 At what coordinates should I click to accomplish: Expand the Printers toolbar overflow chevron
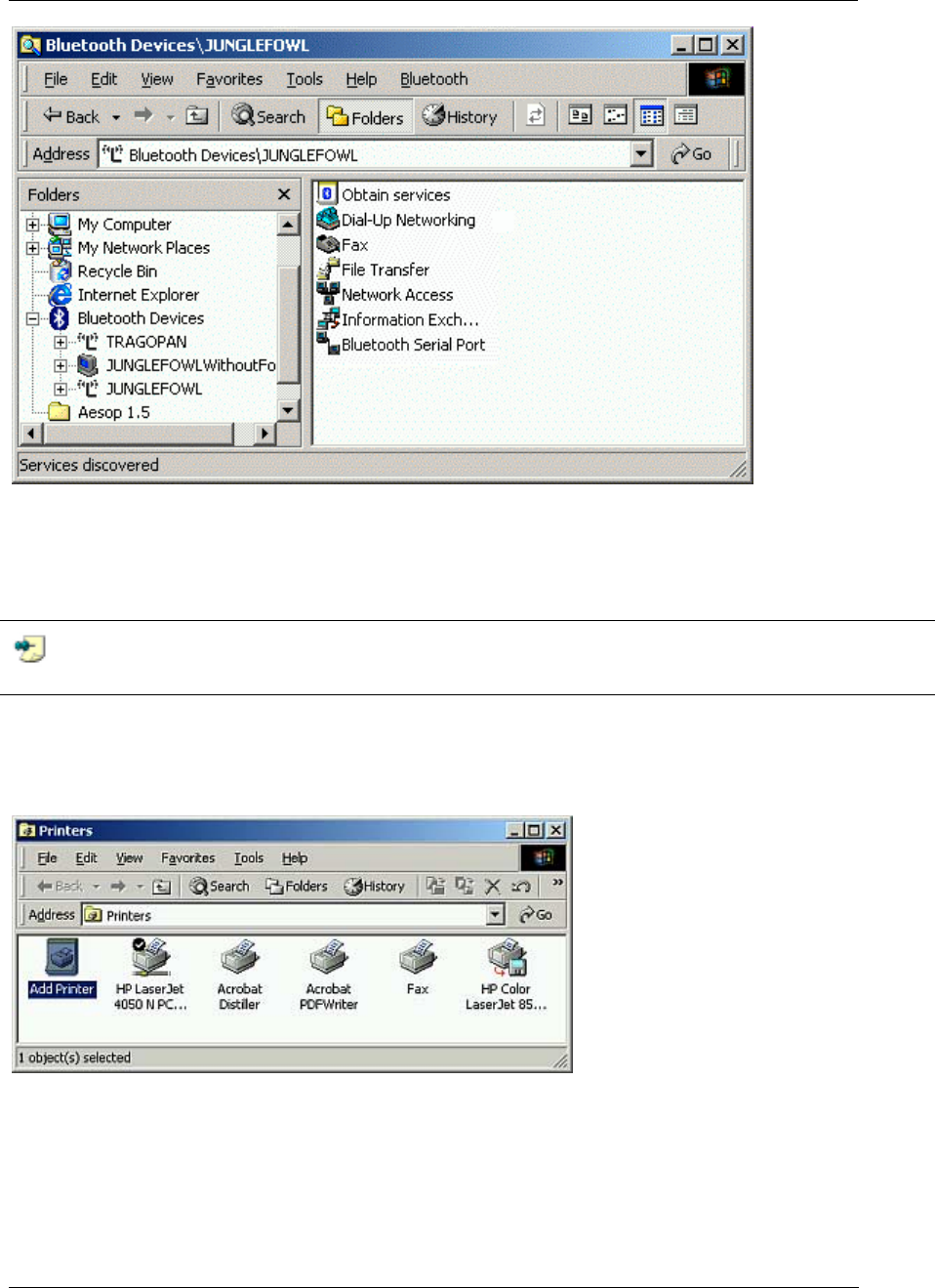point(557,883)
